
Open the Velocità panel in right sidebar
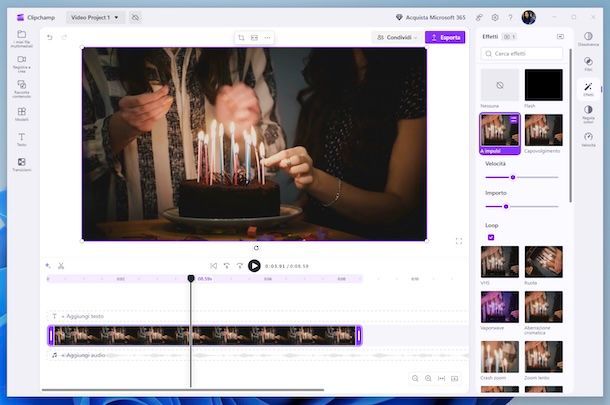588,139
